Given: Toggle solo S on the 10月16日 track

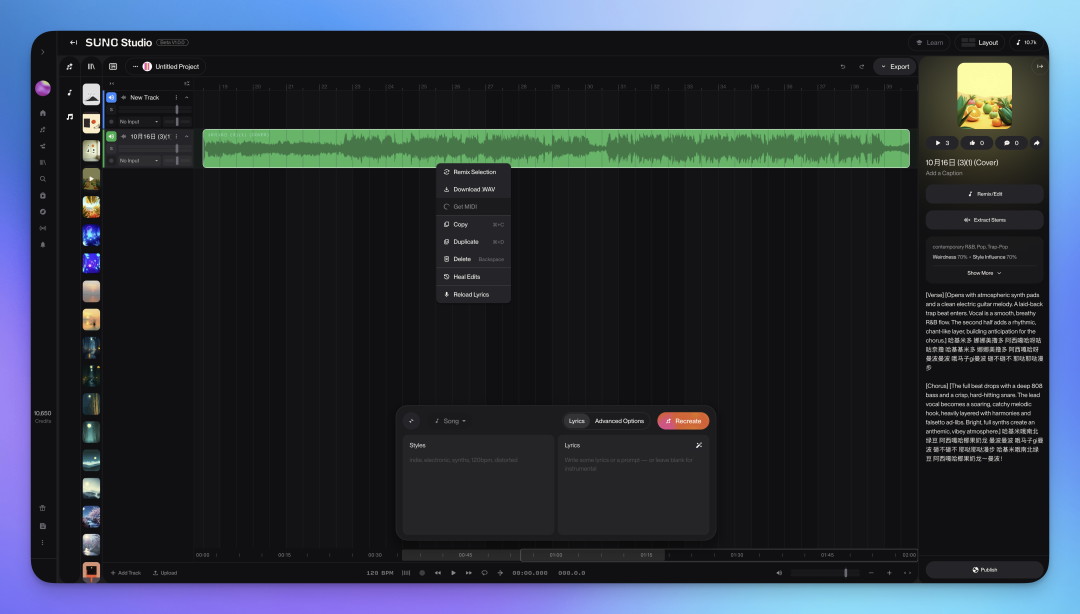Looking at the screenshot, I should pyautogui.click(x=112, y=149).
